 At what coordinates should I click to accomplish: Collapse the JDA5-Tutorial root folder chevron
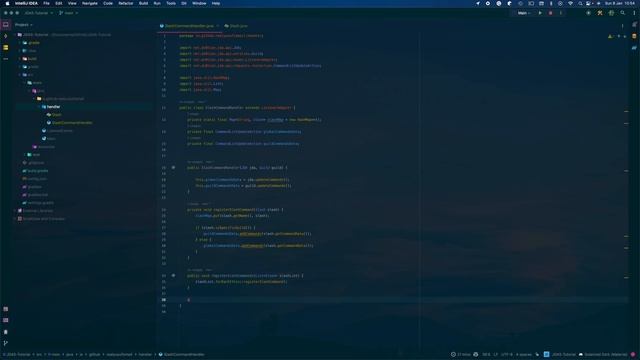click(x=15, y=35)
